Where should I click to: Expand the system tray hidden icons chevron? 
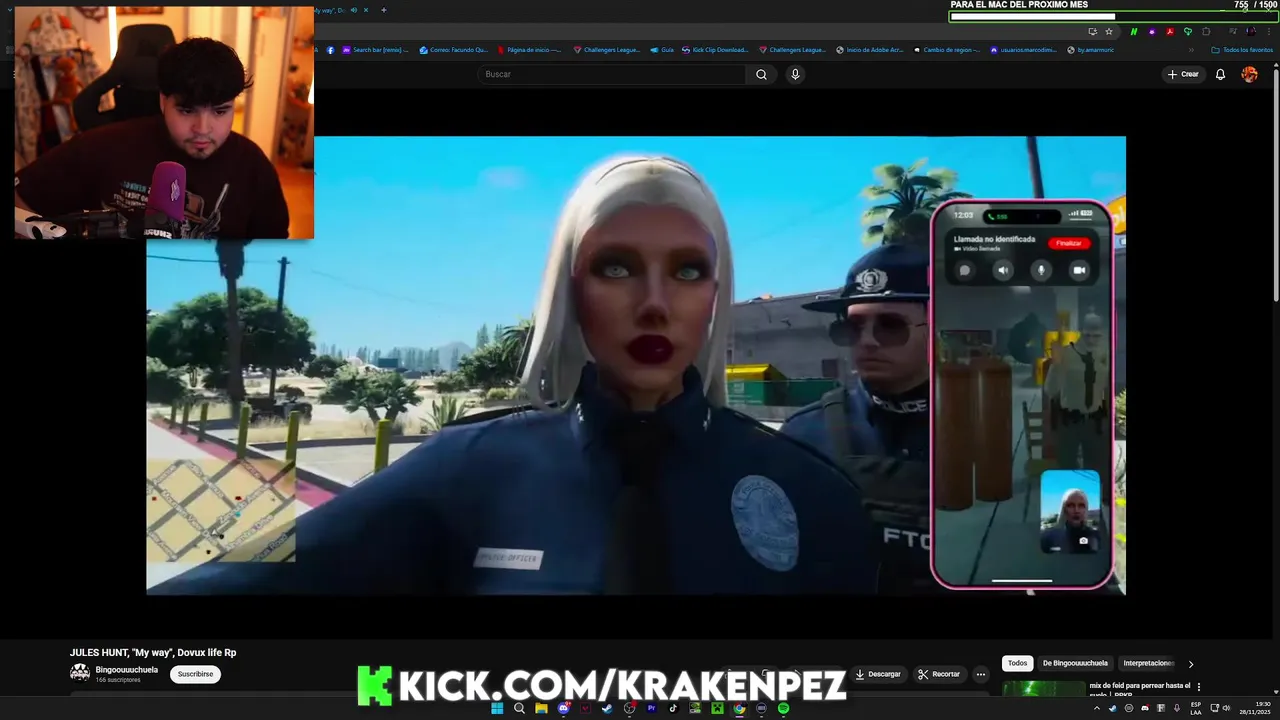pyautogui.click(x=1097, y=708)
